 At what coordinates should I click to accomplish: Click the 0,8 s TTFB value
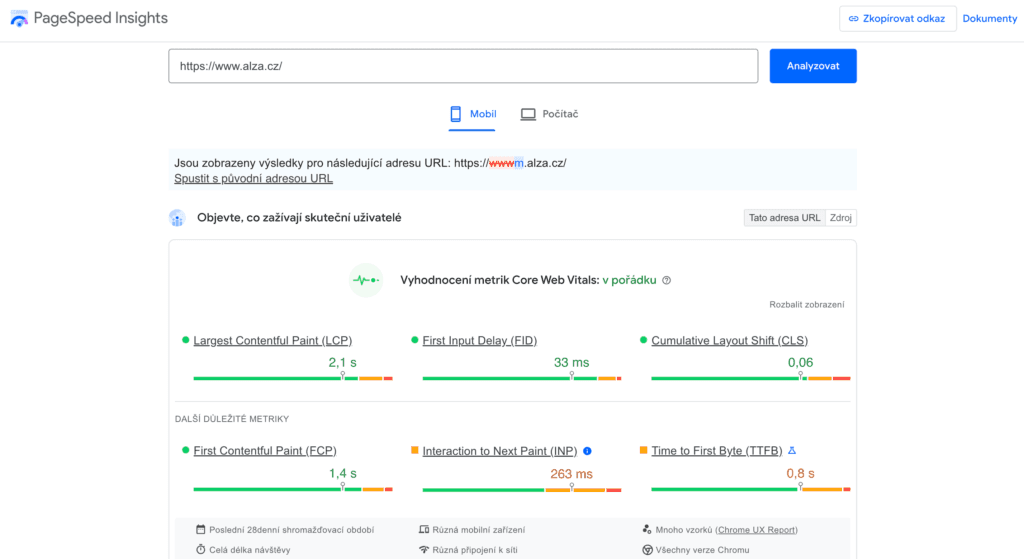coord(800,473)
